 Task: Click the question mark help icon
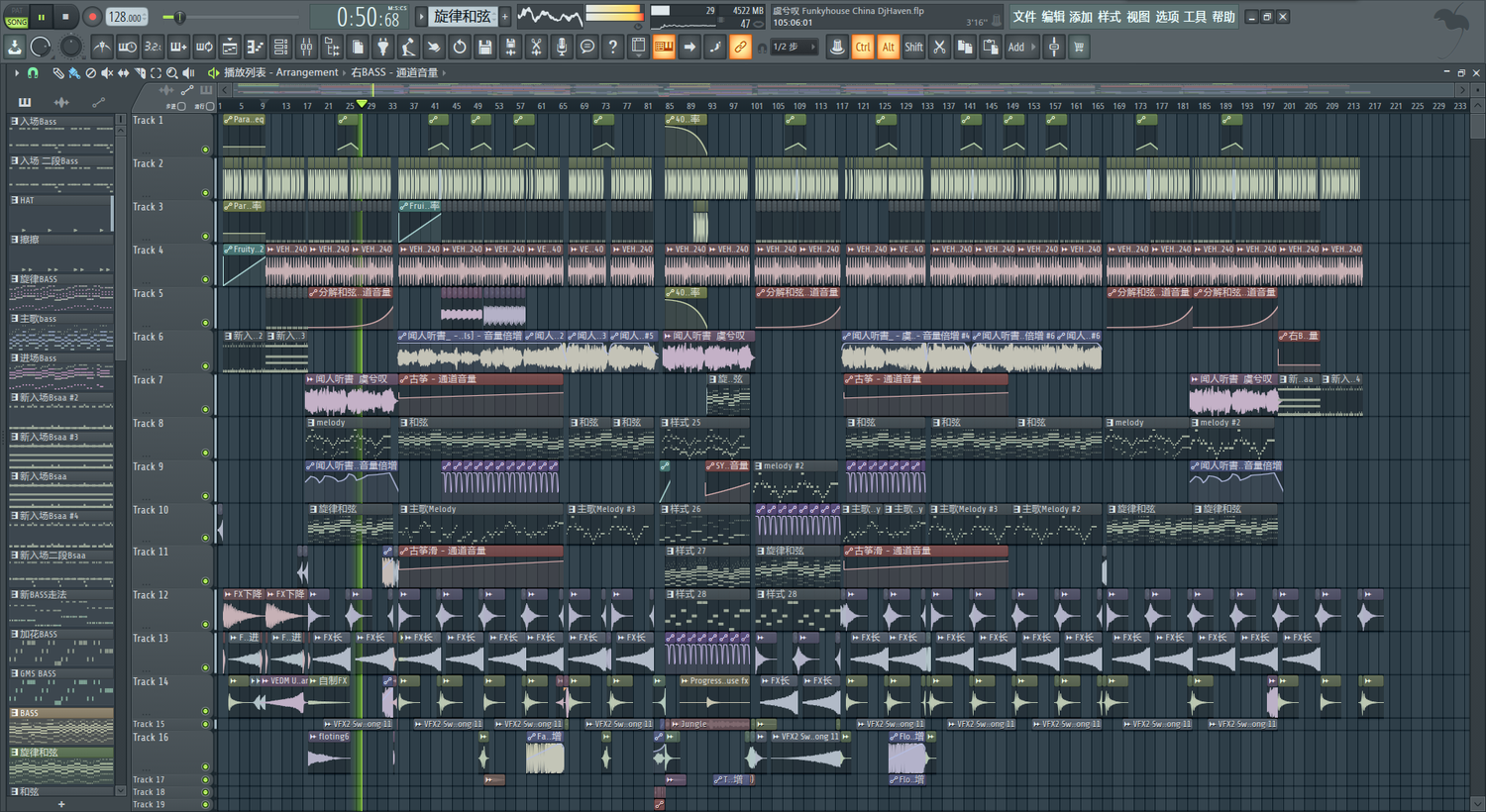click(612, 47)
